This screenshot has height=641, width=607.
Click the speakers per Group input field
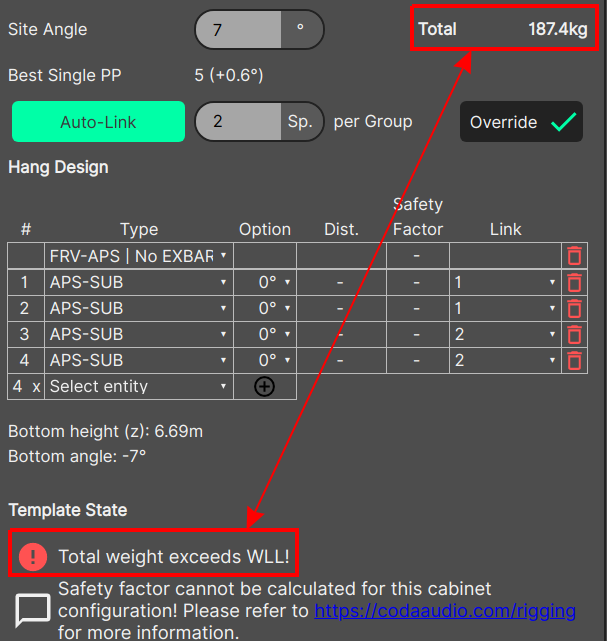[x=239, y=121]
